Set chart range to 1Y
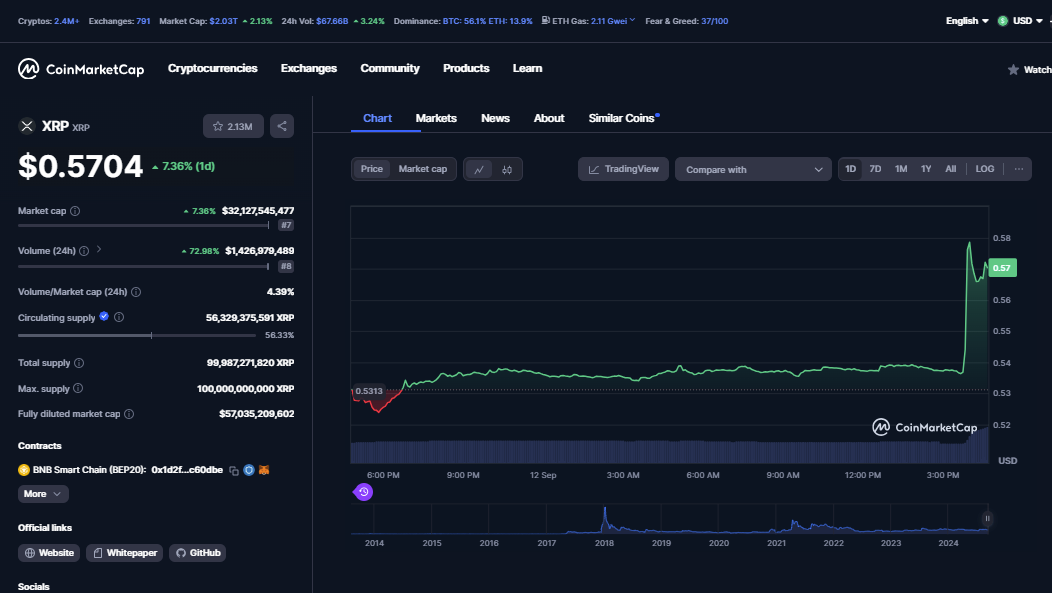 point(926,169)
